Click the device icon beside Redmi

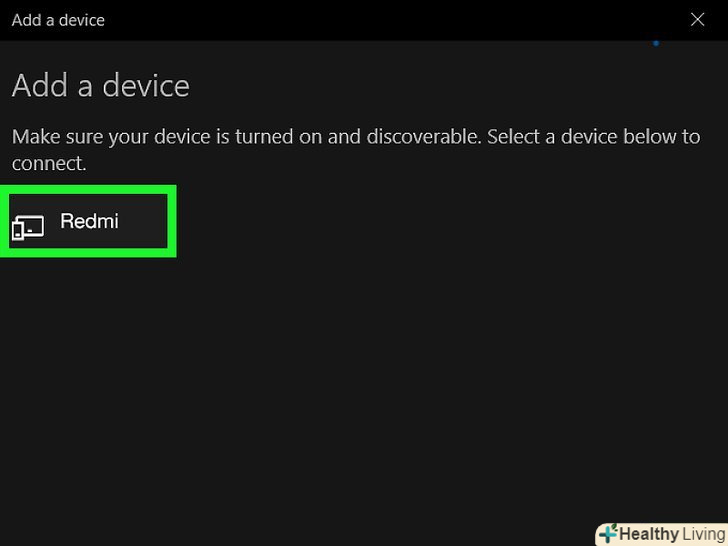pos(28,227)
